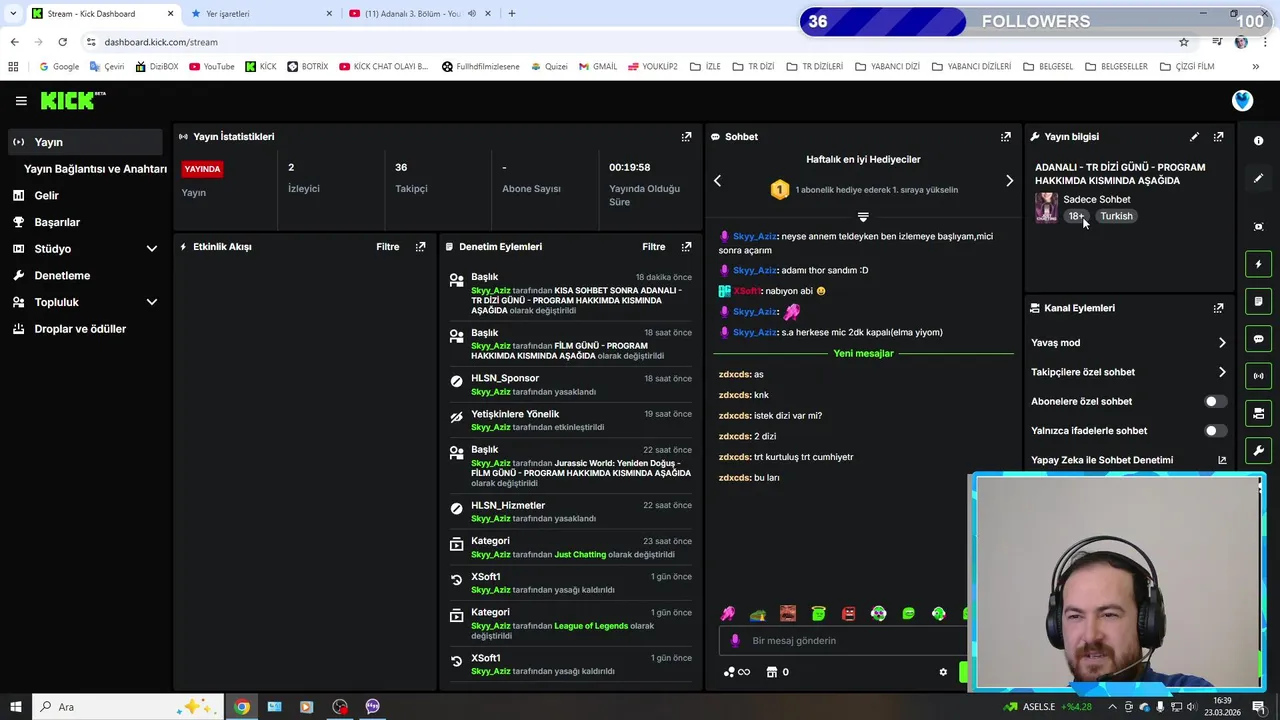Edit stream info with pencil in Yayın bilgisi
Viewport: 1280px width, 720px height.
(1194, 137)
